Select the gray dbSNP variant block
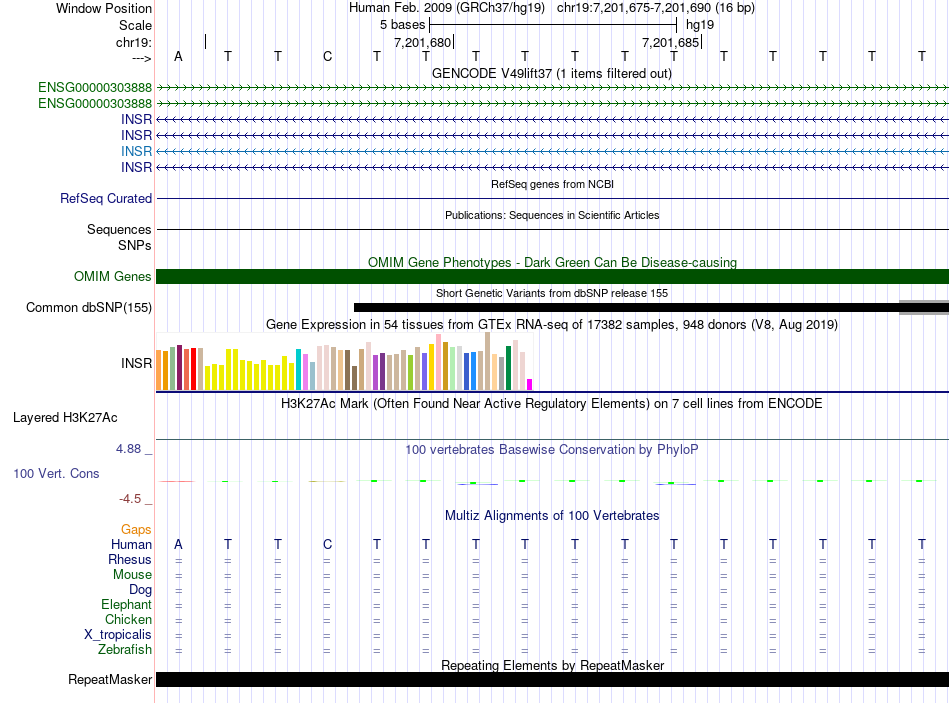Screen dimensions: 950x703 923,307
